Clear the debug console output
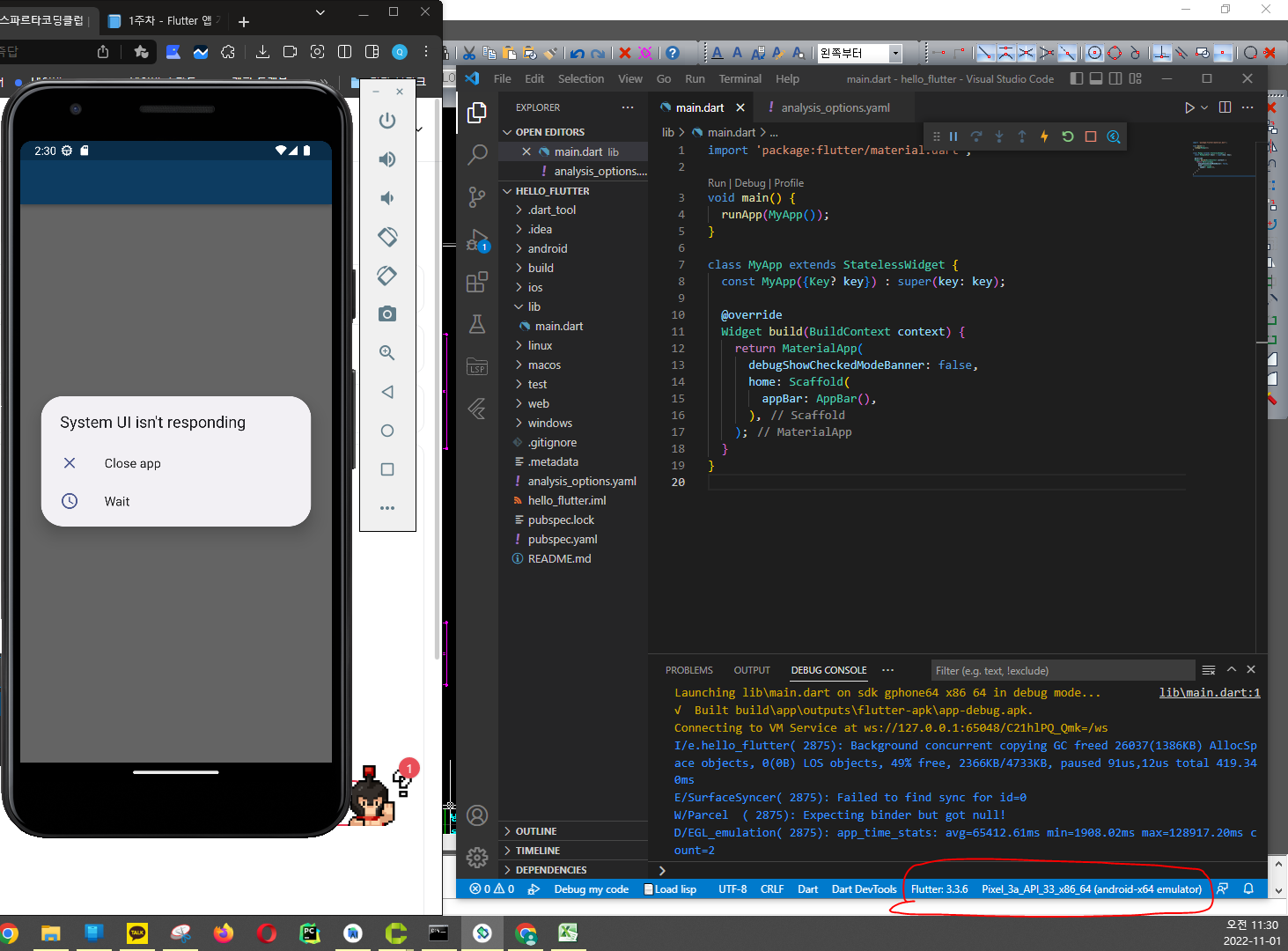Screen dimensions: 1288x951 [x=1209, y=670]
